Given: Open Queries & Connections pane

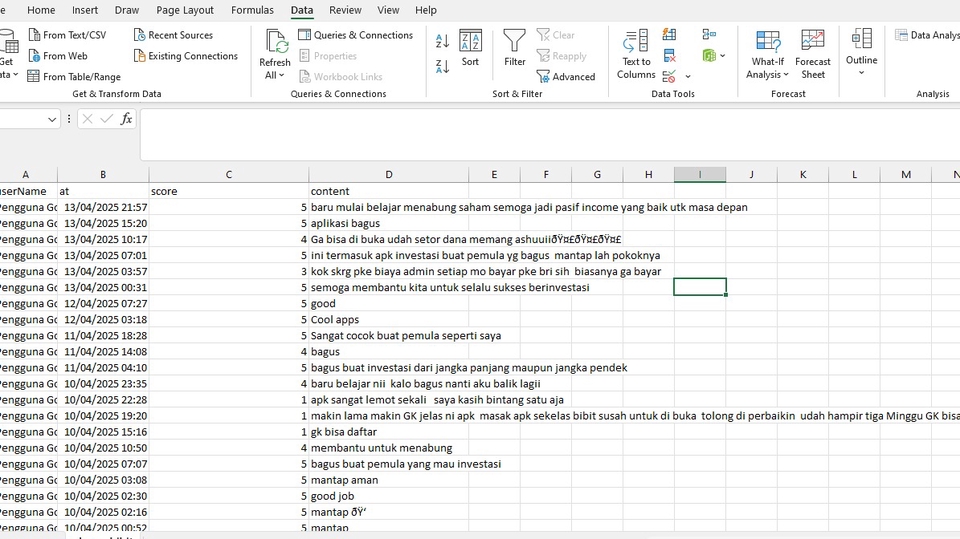Looking at the screenshot, I should [356, 35].
